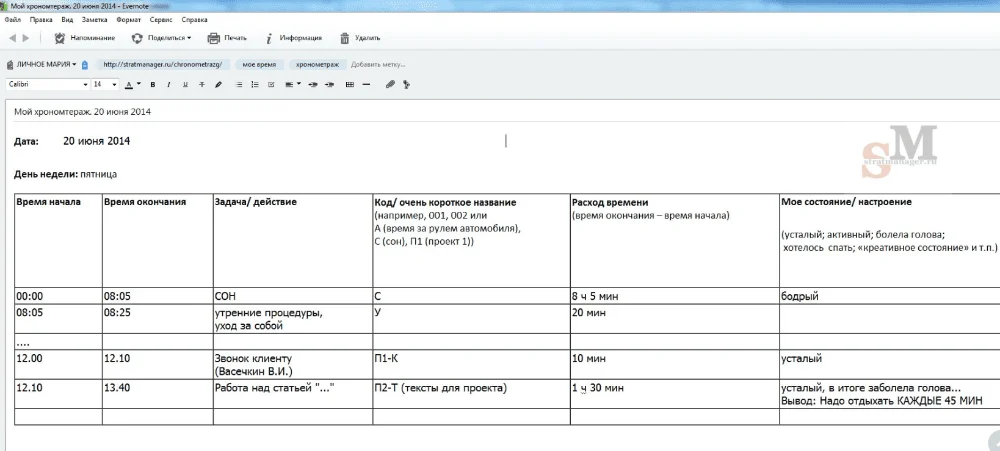The width and height of the screenshot is (1000, 451).
Task: Open note Information (Информация) panel
Action: tap(269, 38)
